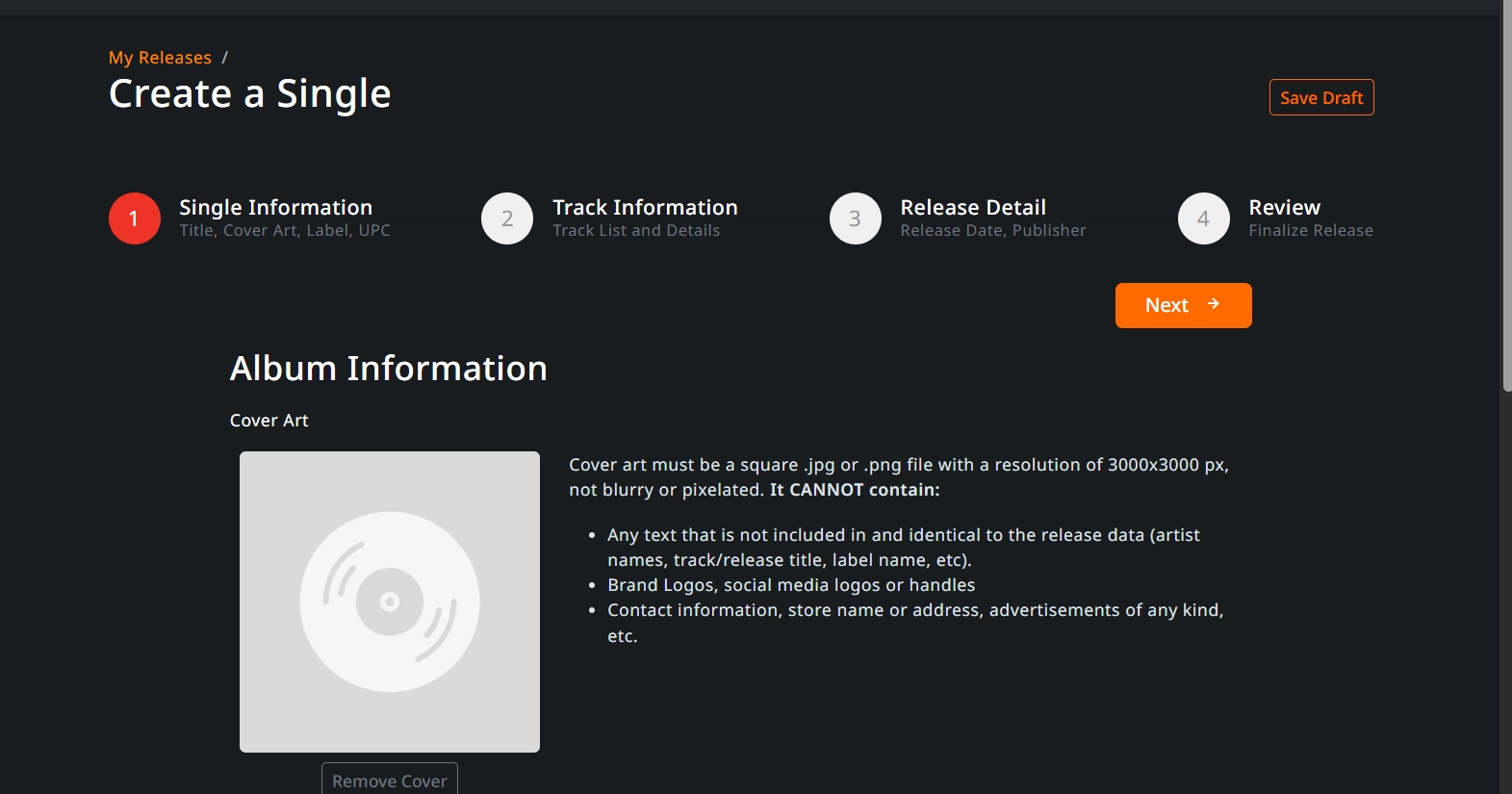Click the step 2 circle icon

[507, 218]
